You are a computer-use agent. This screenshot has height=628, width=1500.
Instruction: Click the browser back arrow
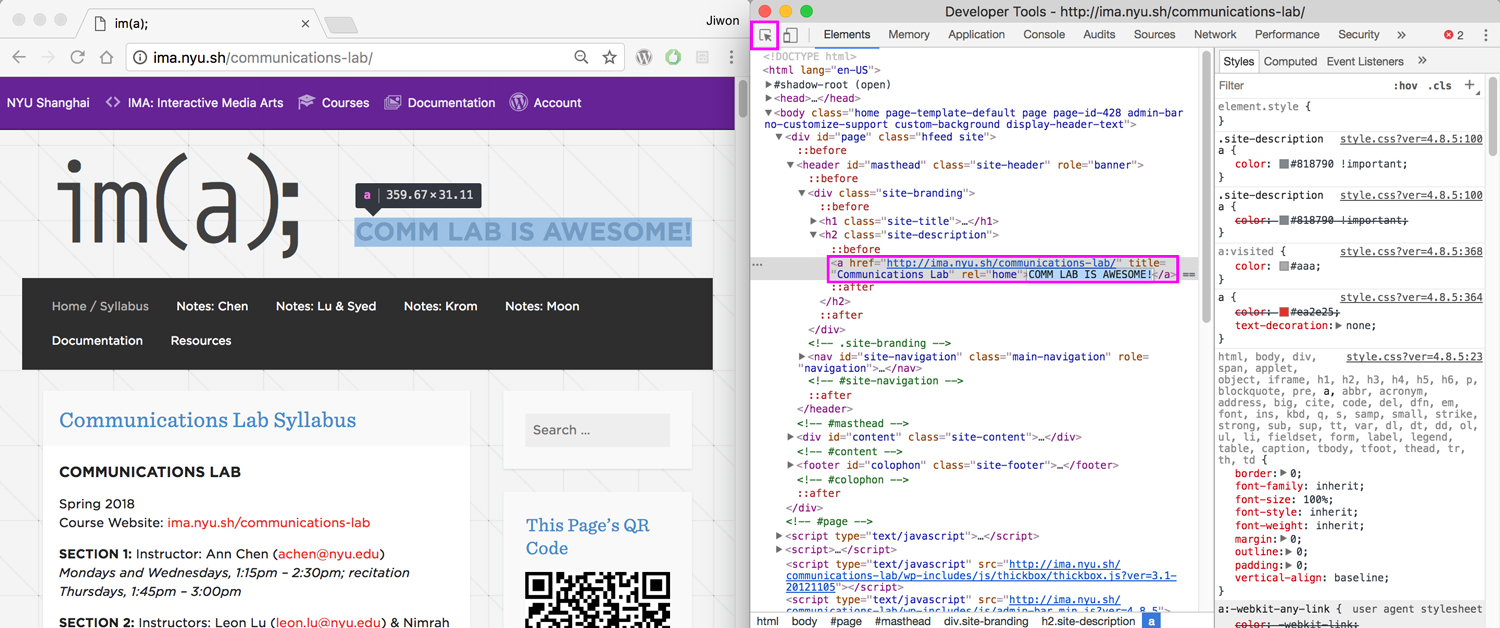click(x=19, y=58)
